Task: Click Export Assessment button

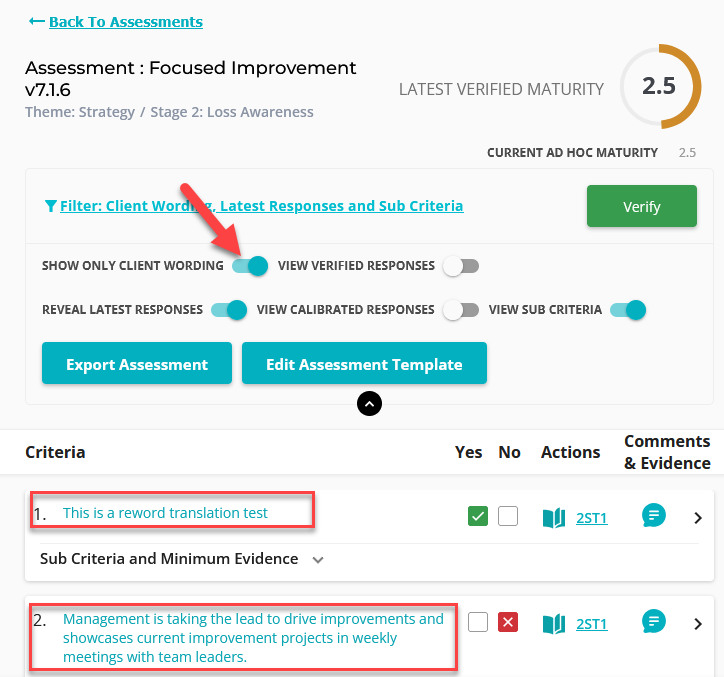Action: (x=137, y=363)
